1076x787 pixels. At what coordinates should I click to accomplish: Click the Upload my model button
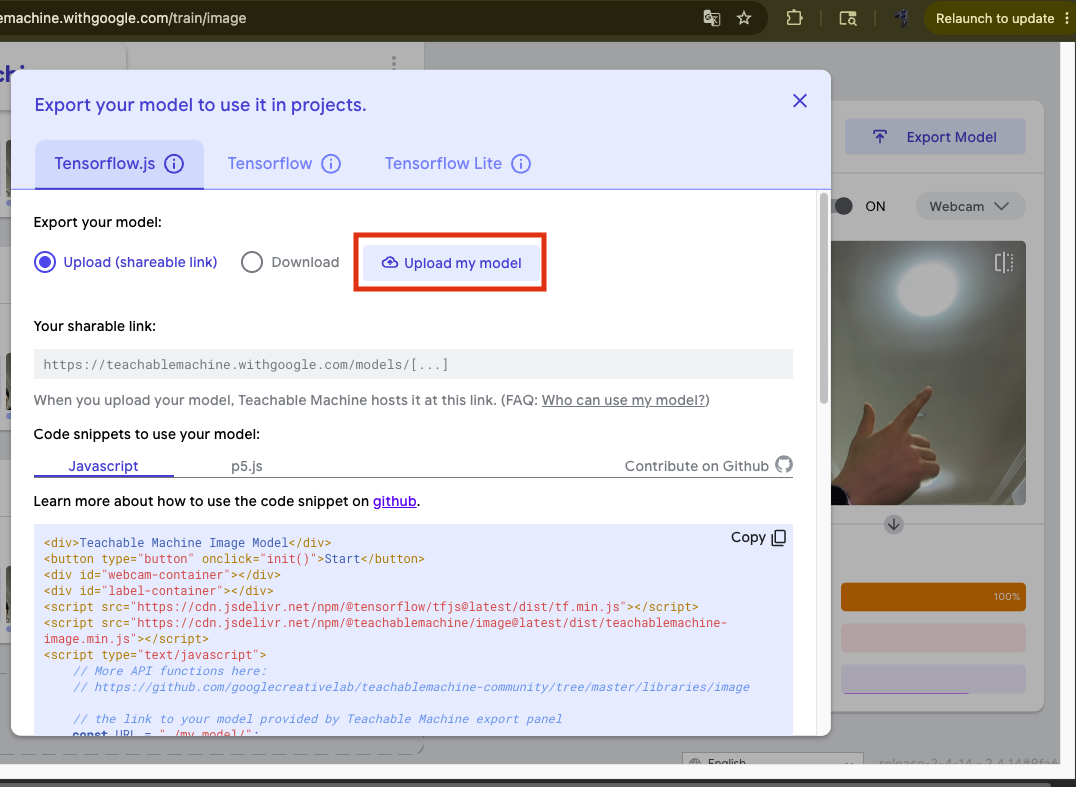(451, 263)
